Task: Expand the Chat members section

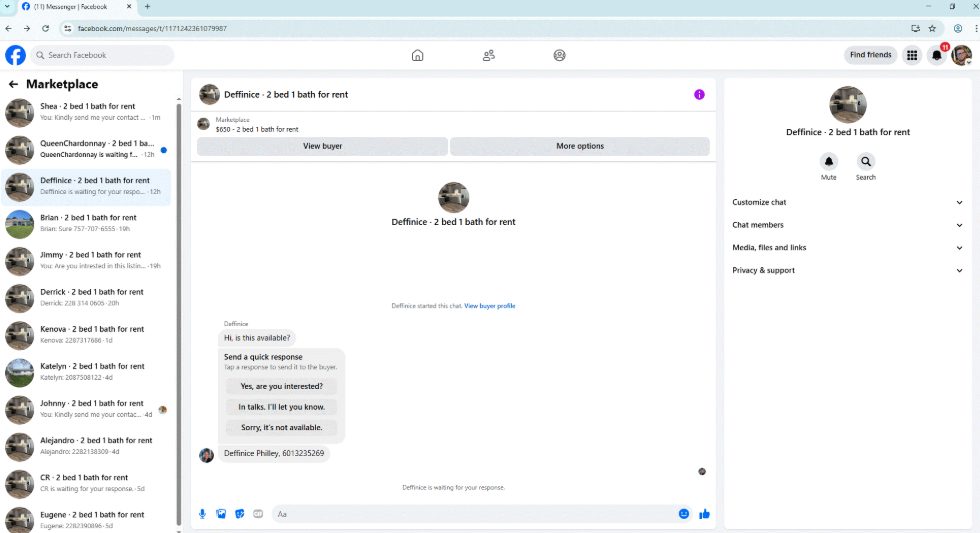Action: pyautogui.click(x=848, y=225)
